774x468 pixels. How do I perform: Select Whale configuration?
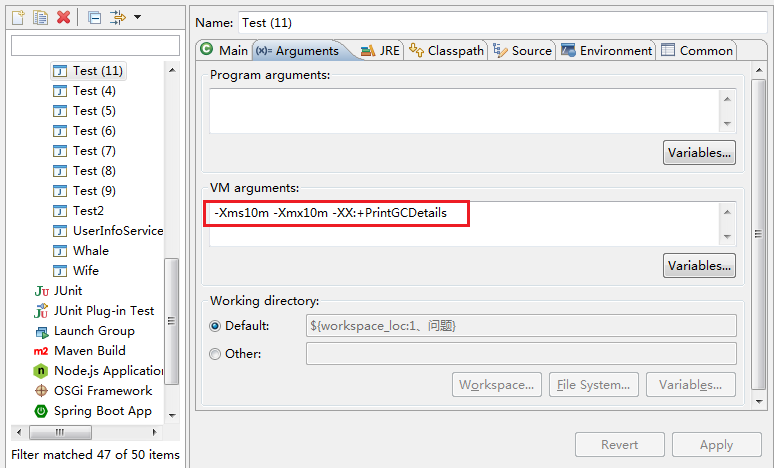click(x=81, y=251)
